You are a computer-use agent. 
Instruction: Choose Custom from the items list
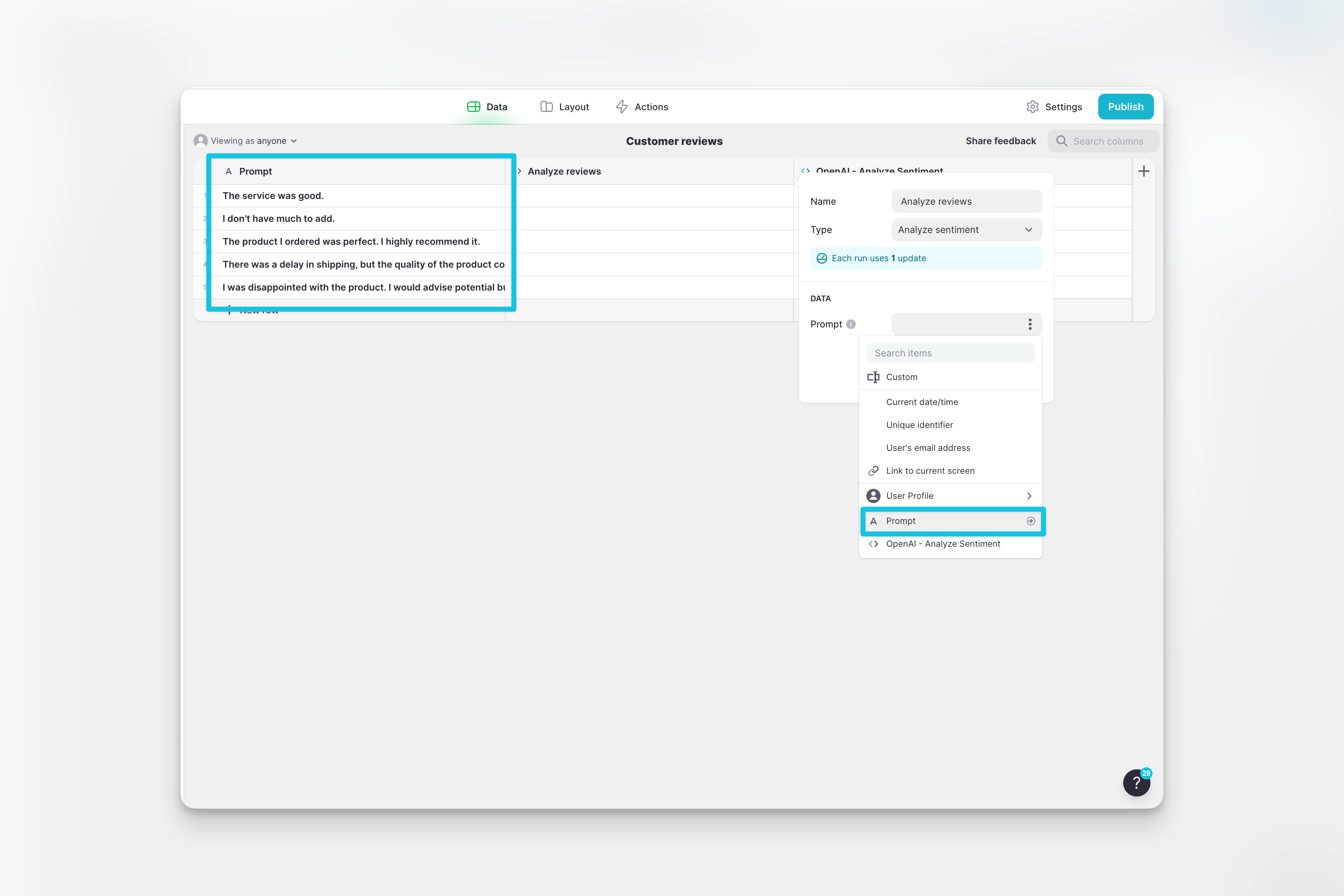(x=901, y=377)
